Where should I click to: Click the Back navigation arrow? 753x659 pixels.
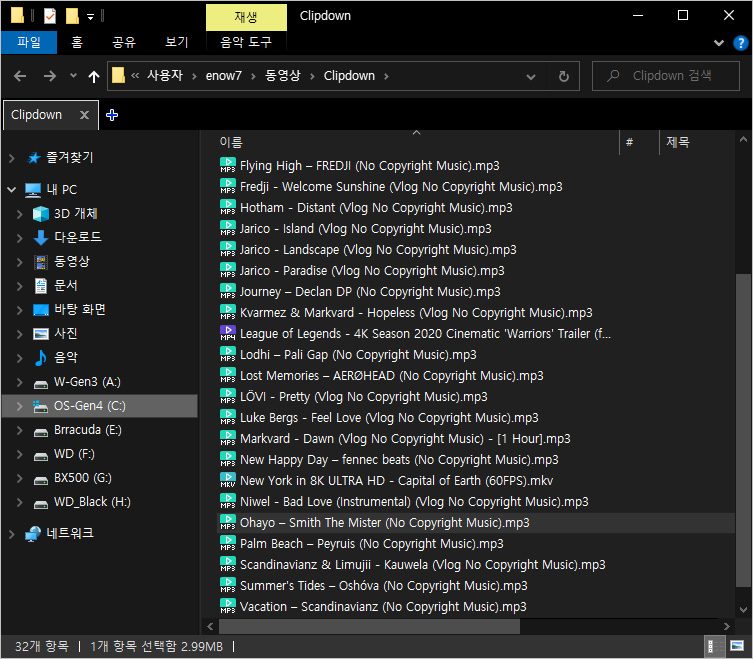click(x=20, y=76)
